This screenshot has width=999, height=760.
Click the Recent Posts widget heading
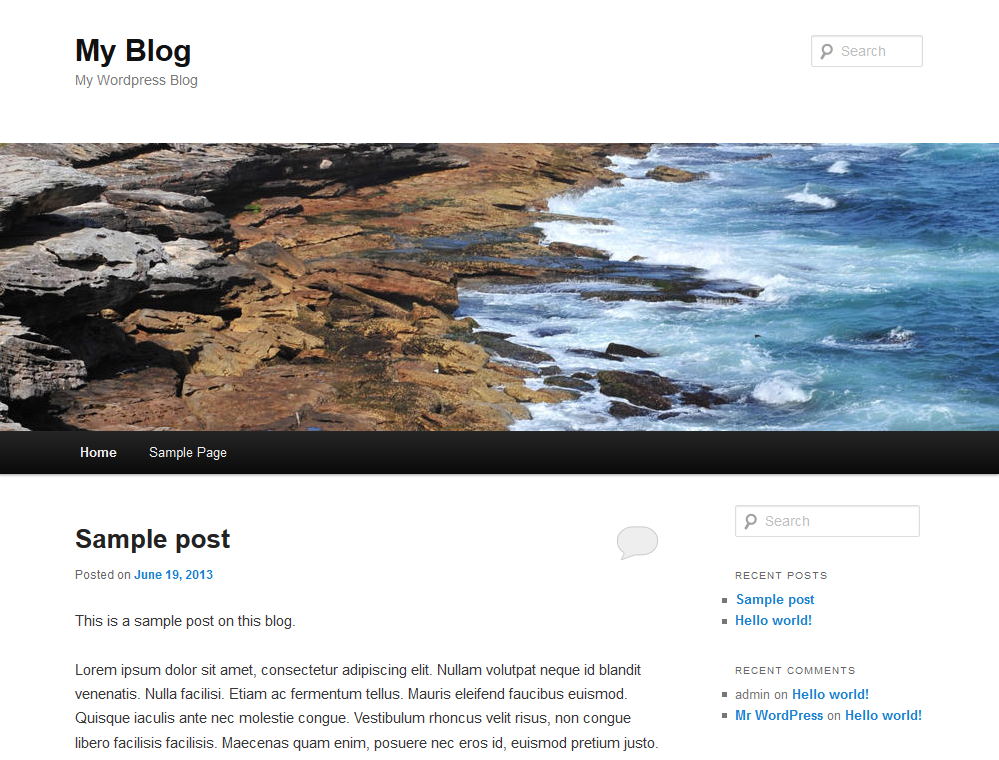click(781, 575)
